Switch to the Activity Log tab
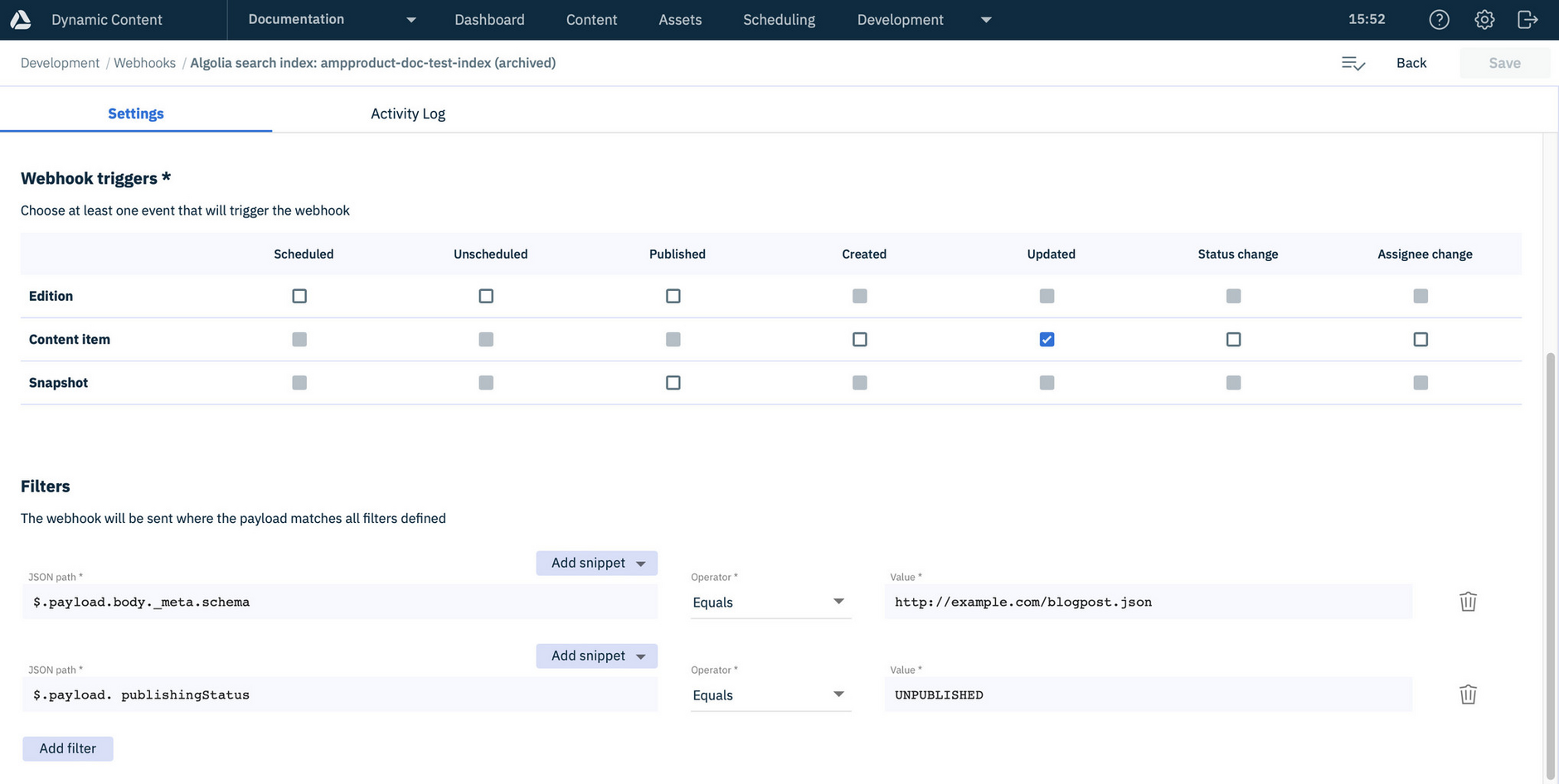This screenshot has height=784, width=1559. click(408, 114)
